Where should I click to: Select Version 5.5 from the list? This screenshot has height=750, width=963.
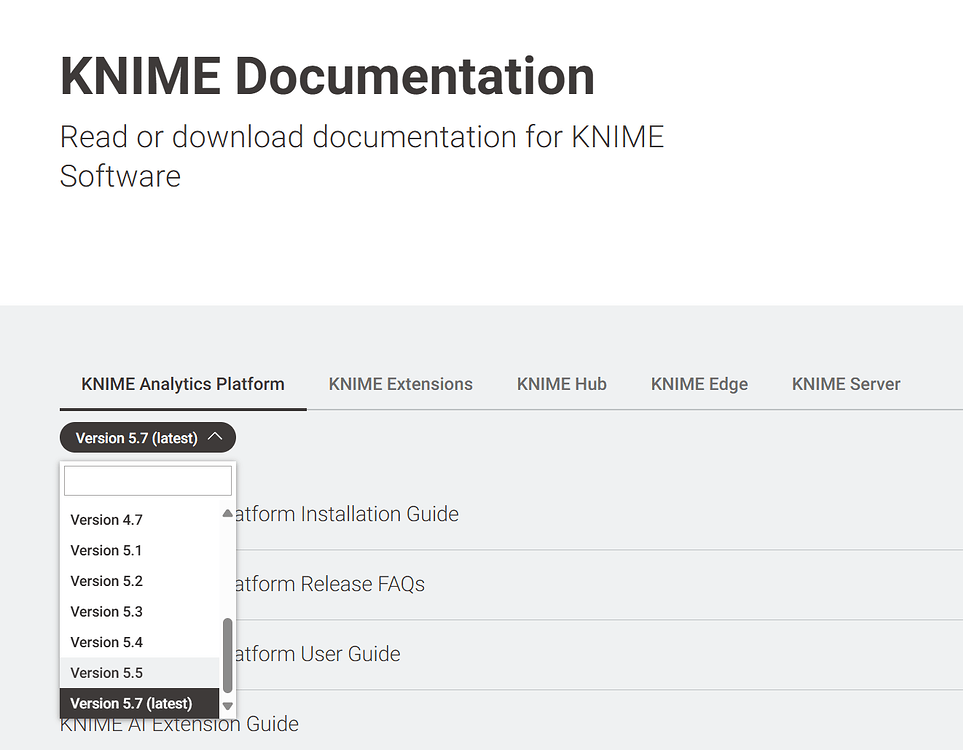[x=106, y=672]
